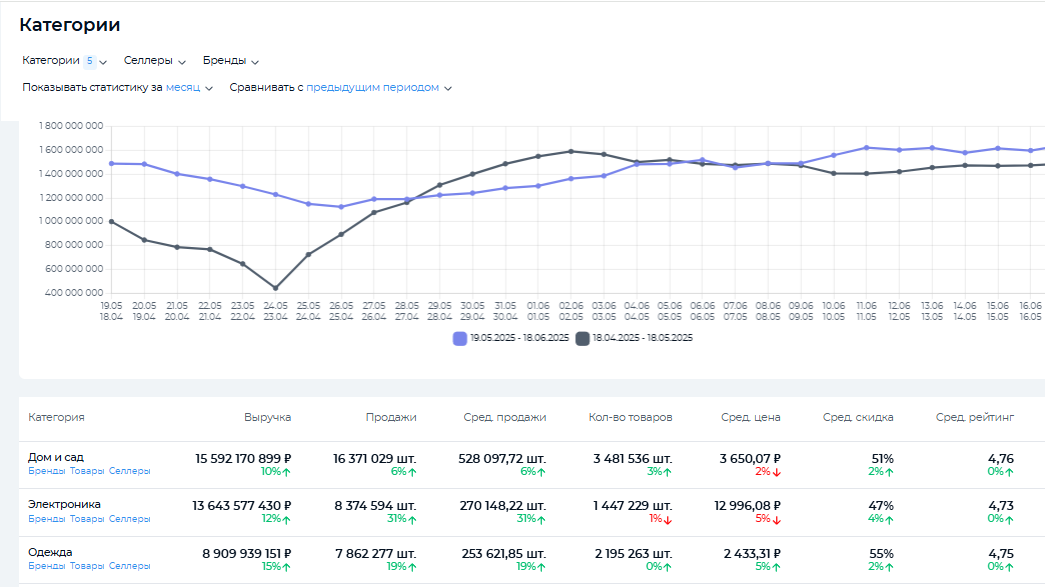Image resolution: width=1045 pixels, height=587 pixels.
Task: Sort table by Выручка column header
Action: 267,417
